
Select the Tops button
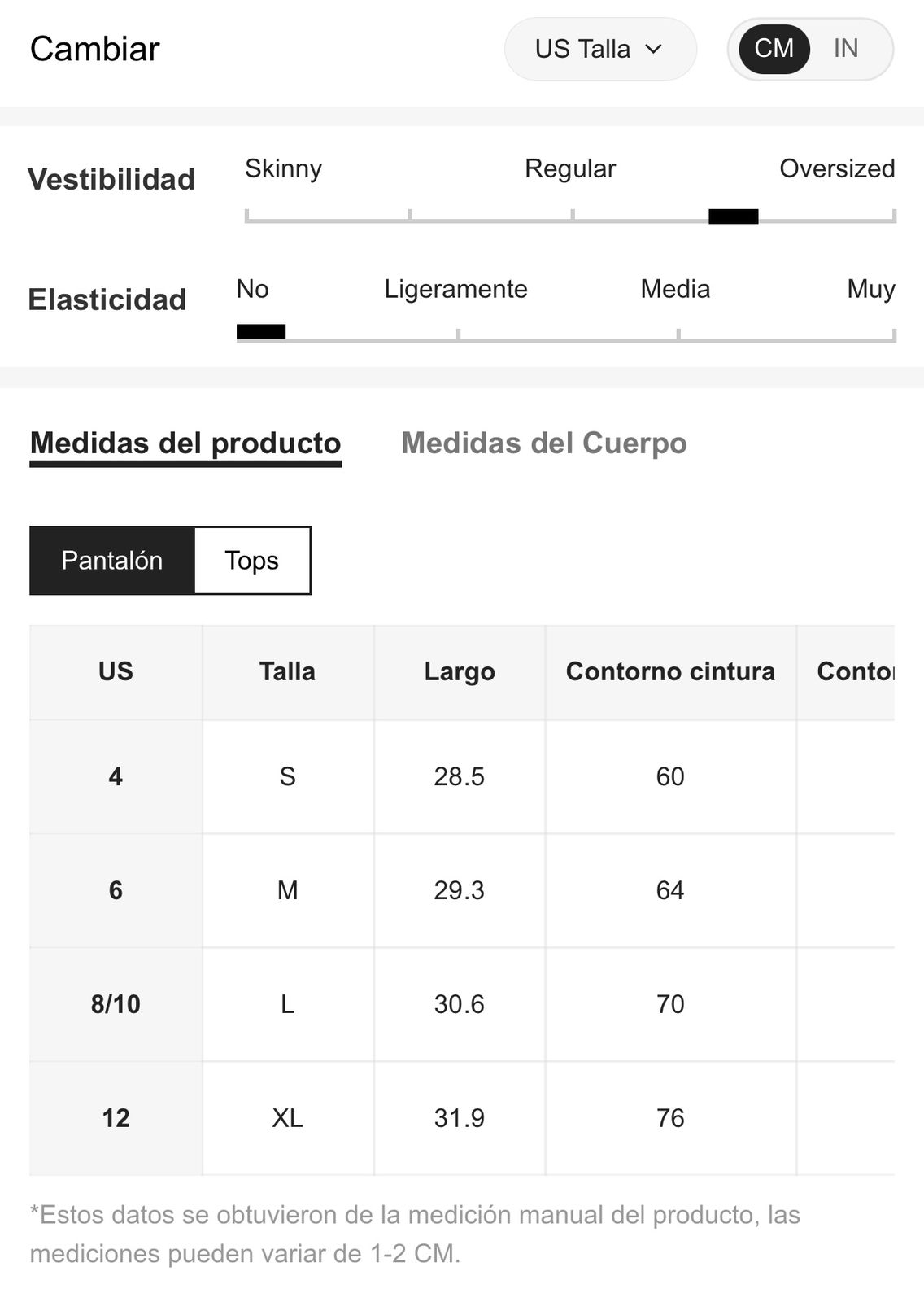coord(252,561)
